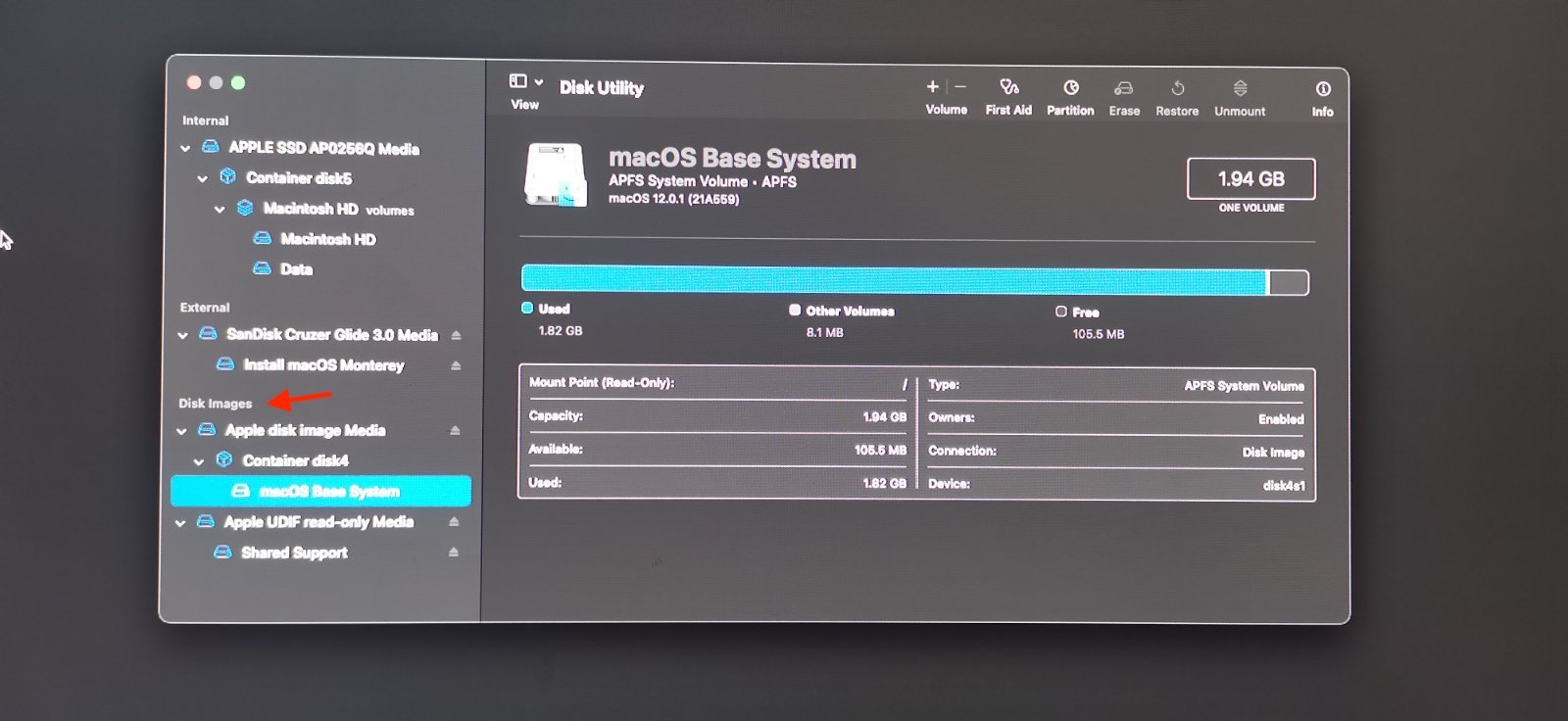The image size is (1568, 721).
Task: Click the plus icon to add a volume
Action: coord(933,86)
